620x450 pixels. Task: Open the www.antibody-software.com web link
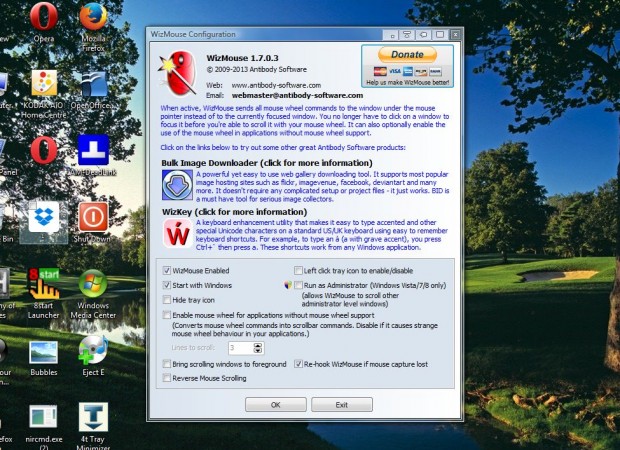276,85
